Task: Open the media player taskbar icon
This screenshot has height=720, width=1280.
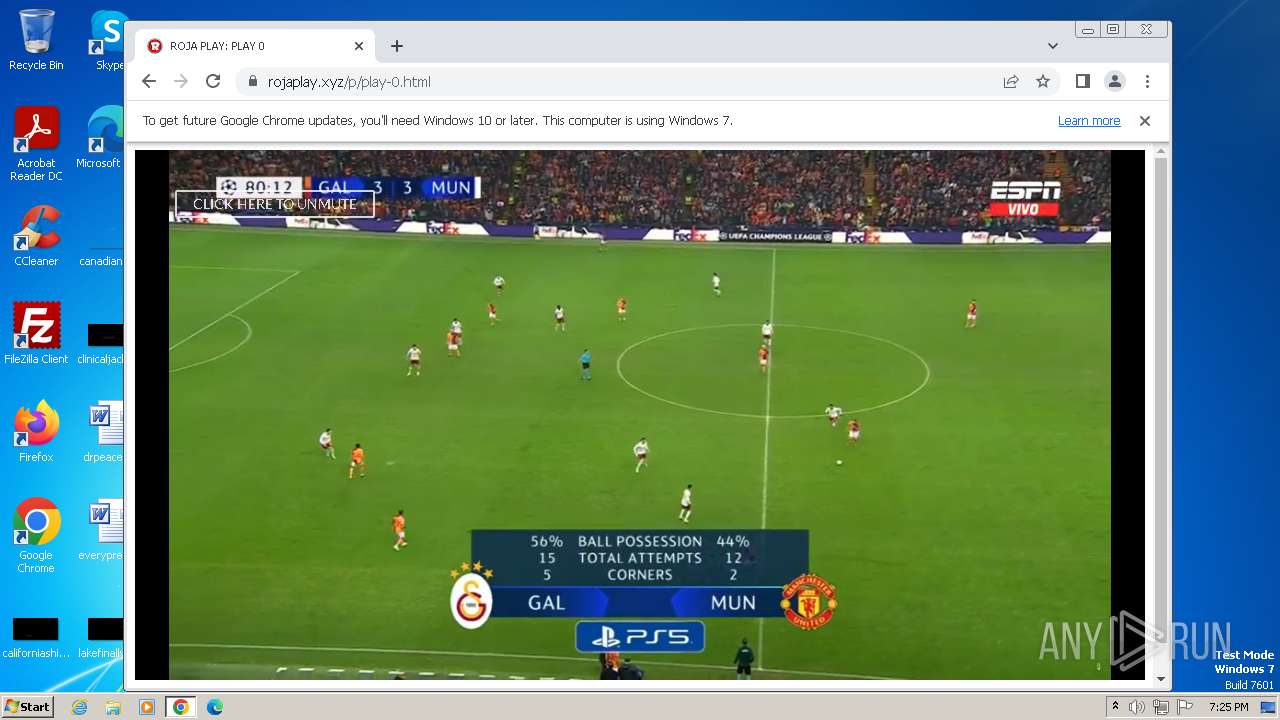Action: pyautogui.click(x=147, y=707)
